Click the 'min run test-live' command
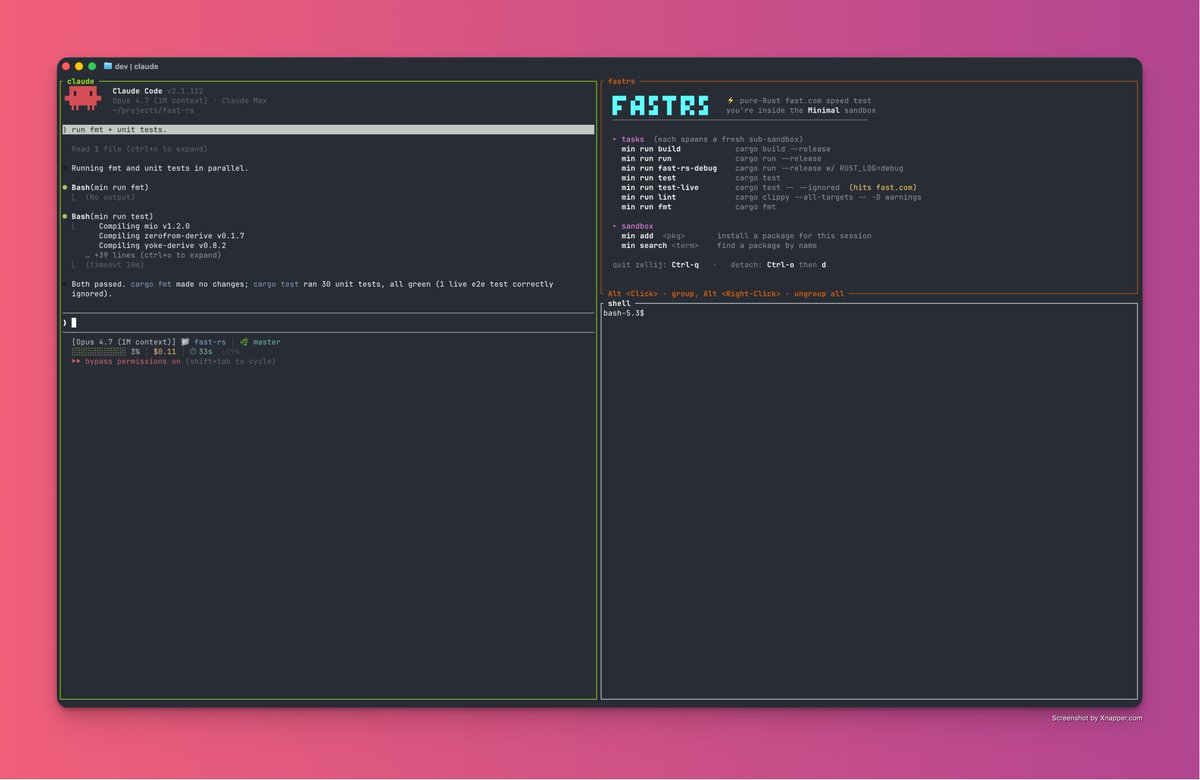1200x780 pixels. (660, 187)
